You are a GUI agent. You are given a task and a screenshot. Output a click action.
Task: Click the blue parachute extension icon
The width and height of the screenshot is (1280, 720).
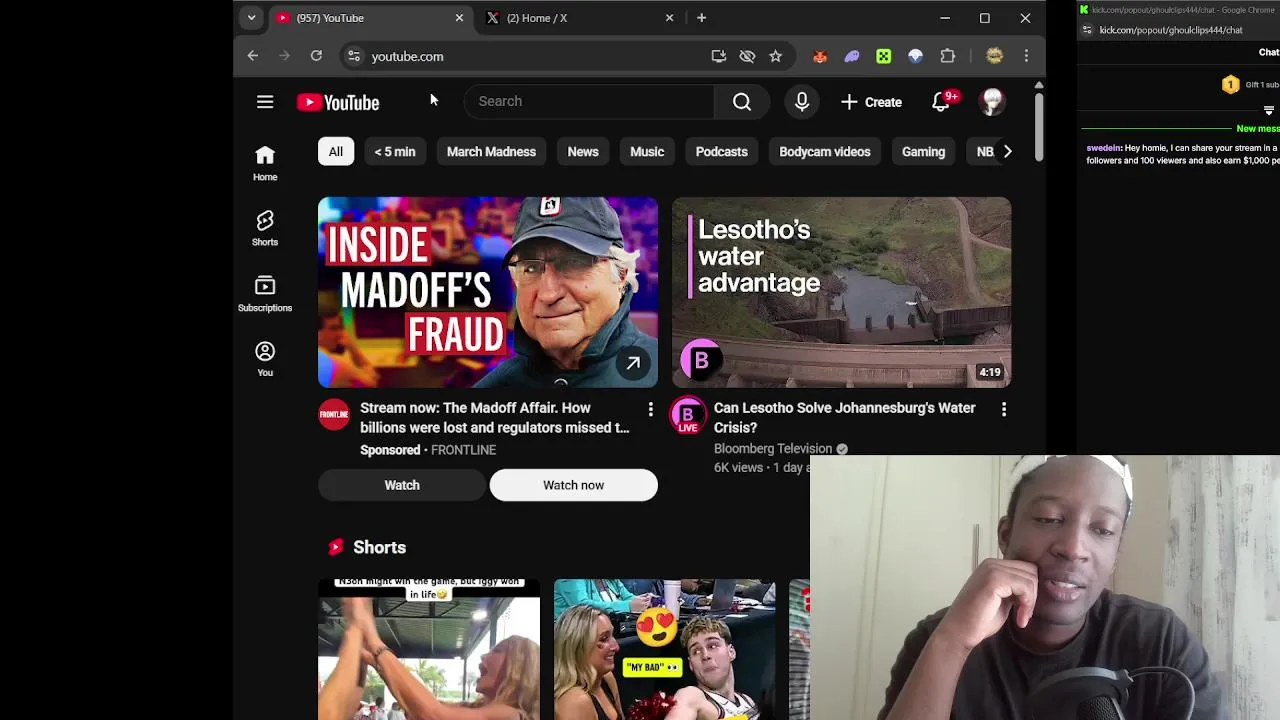916,56
